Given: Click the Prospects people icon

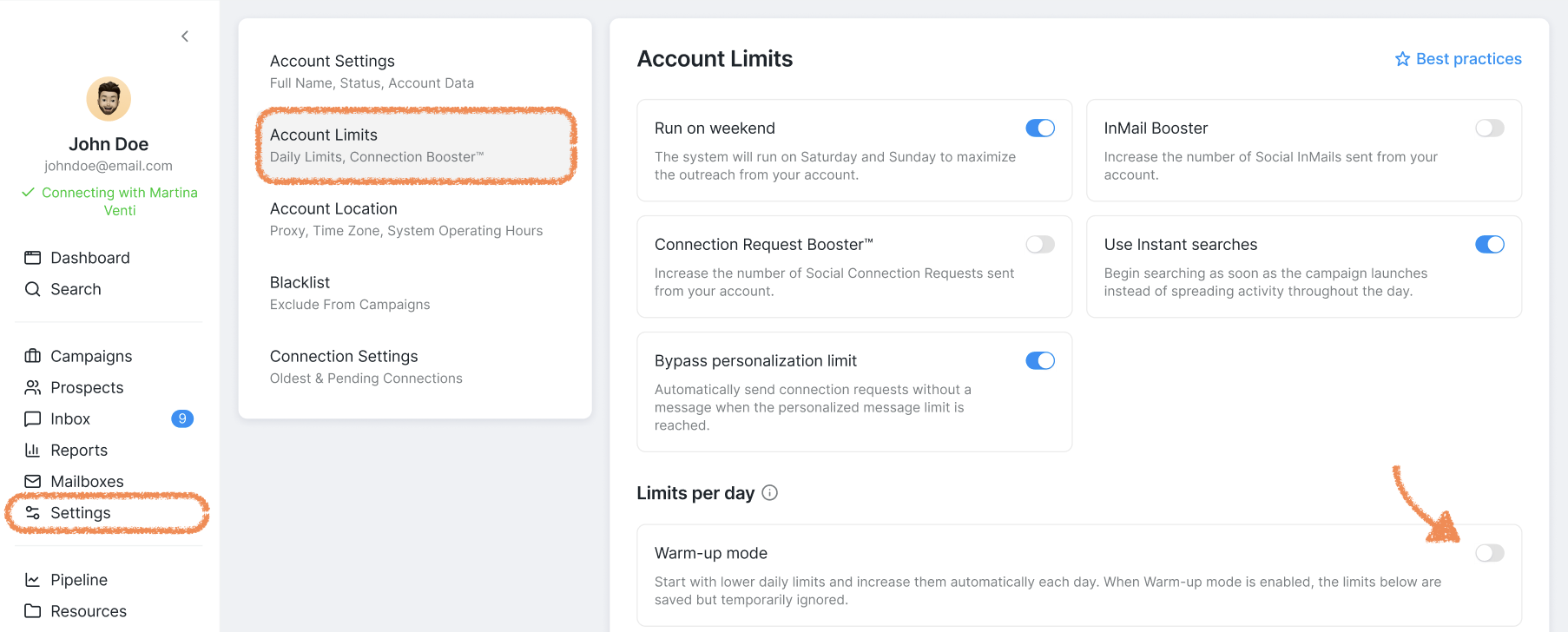Looking at the screenshot, I should [33, 387].
